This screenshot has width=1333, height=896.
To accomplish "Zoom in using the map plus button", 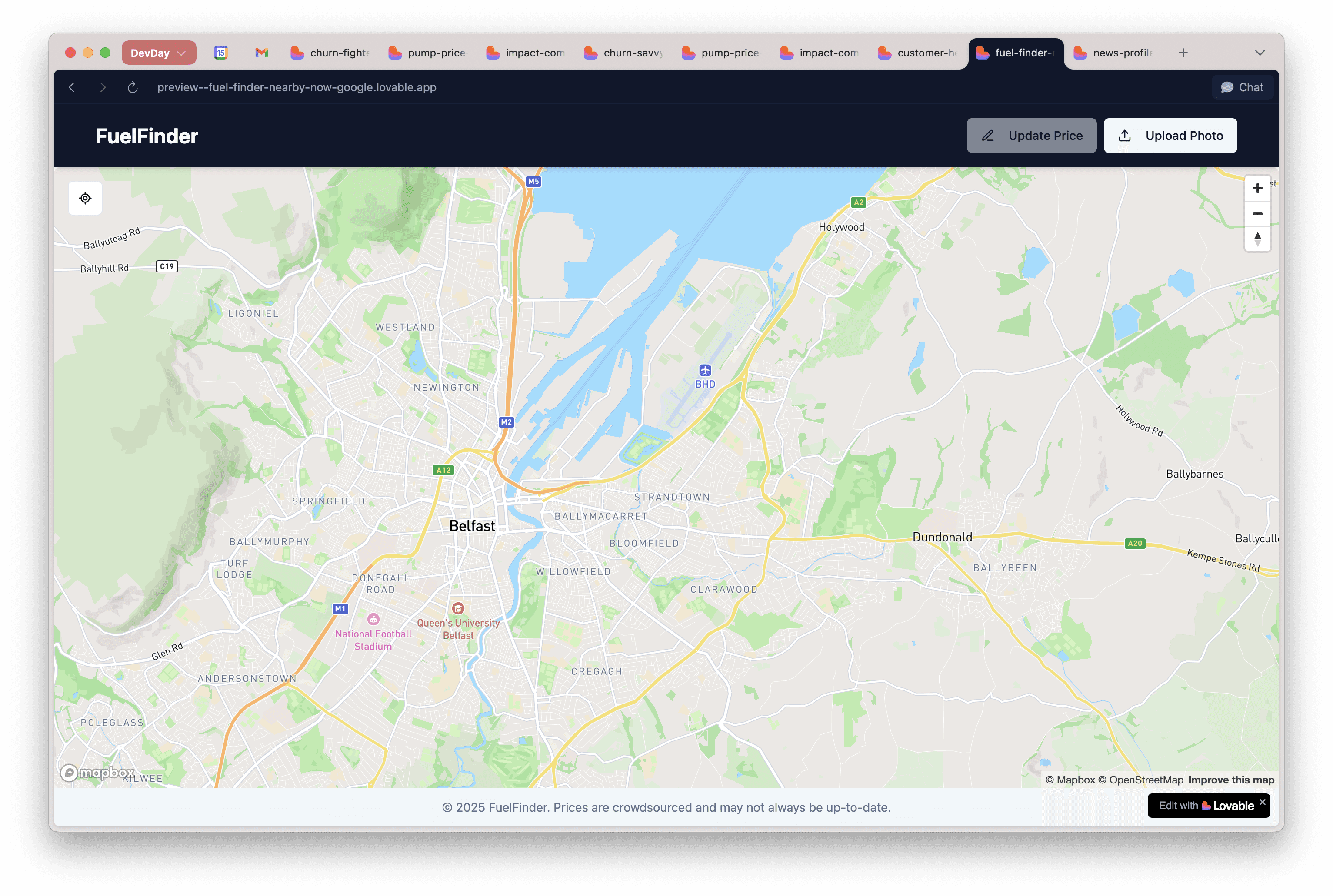I will [1257, 189].
